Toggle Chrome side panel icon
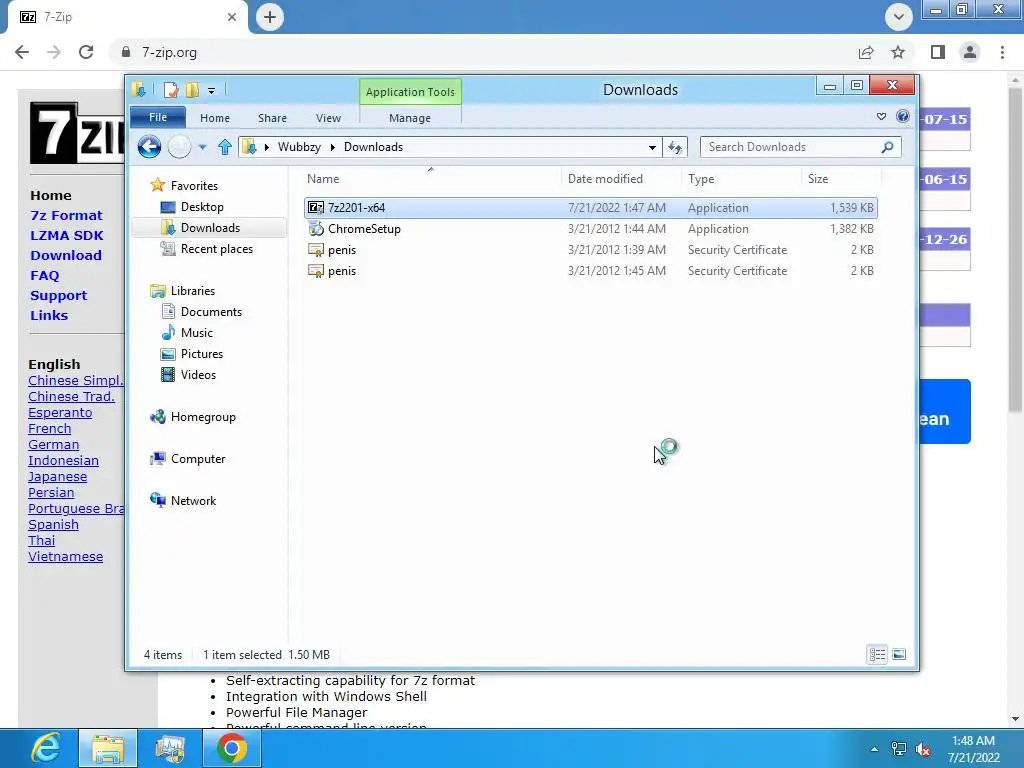 pos(938,52)
